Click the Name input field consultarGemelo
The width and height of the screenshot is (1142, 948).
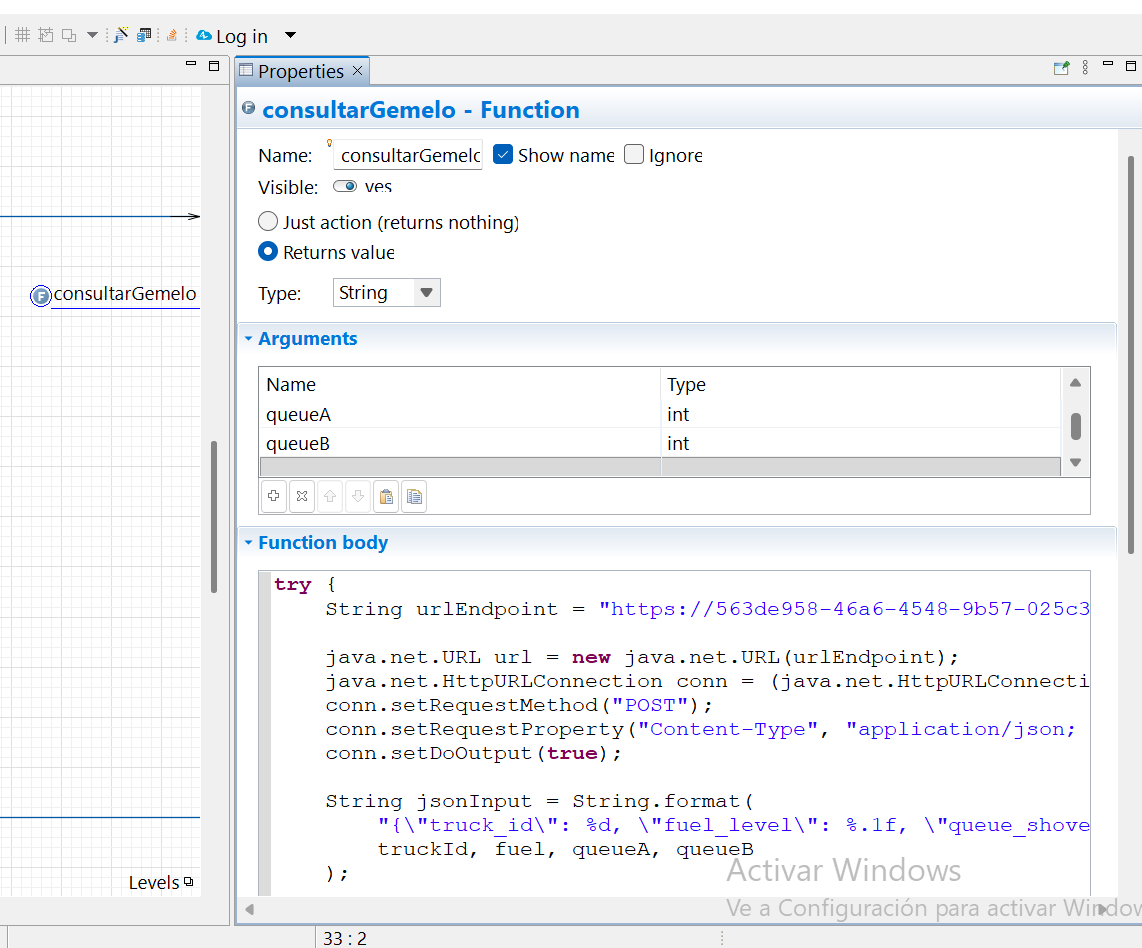point(409,155)
